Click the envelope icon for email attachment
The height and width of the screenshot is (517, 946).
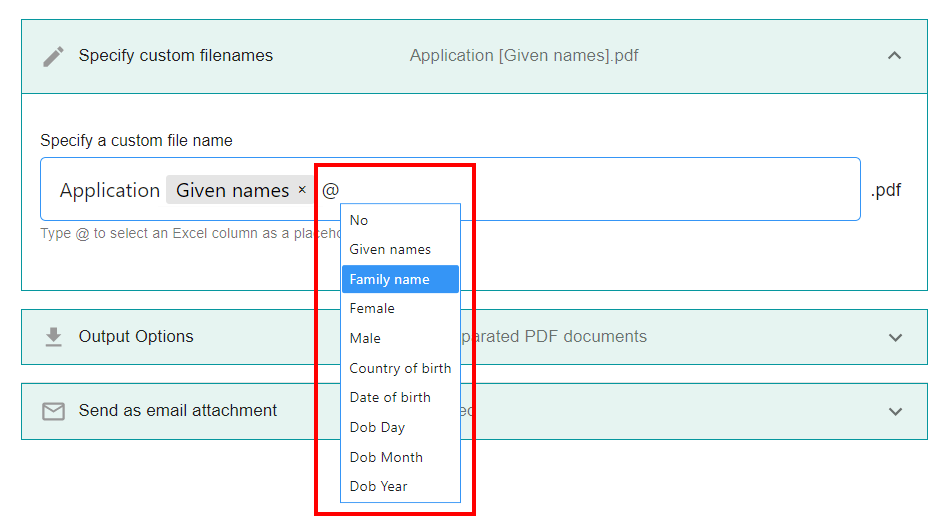click(x=53, y=411)
